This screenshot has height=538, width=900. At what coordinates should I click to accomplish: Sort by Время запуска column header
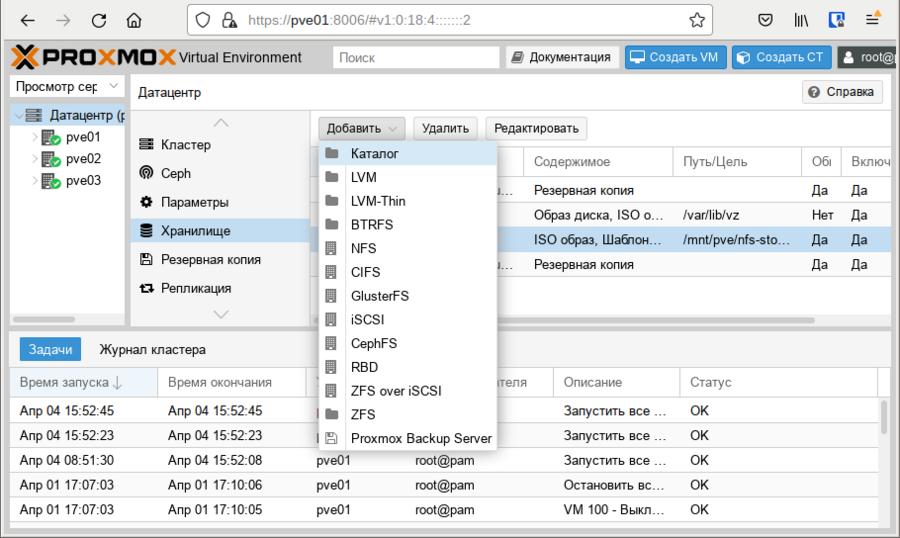pyautogui.click(x=84, y=382)
